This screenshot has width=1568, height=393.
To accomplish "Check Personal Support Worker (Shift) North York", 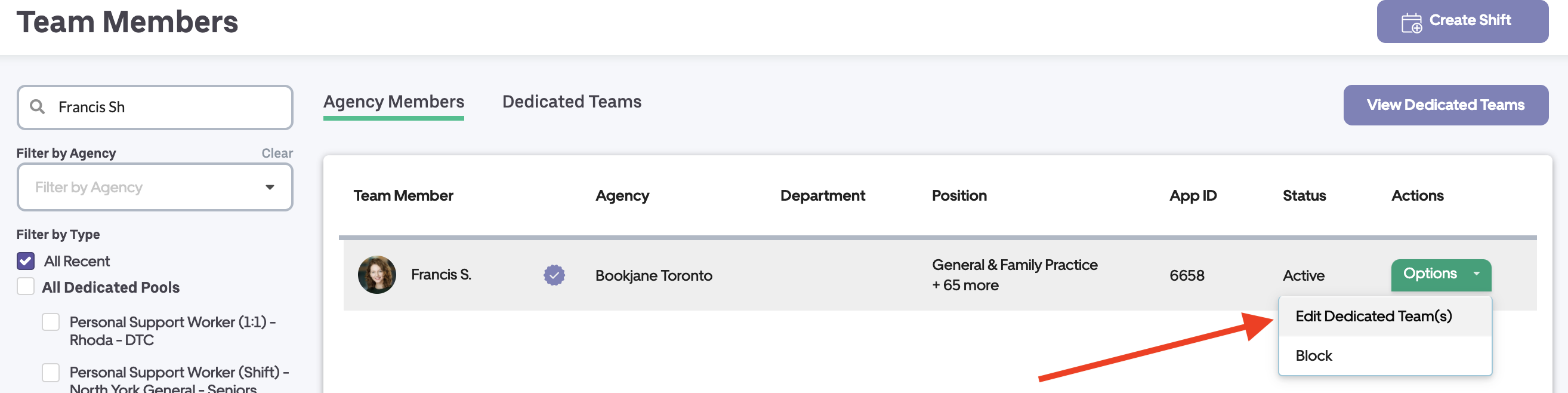I will point(51,372).
